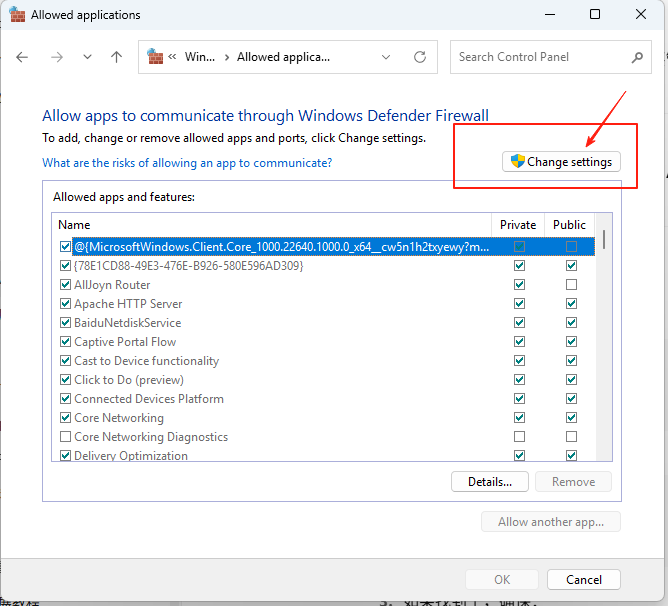668x606 pixels.
Task: Toggle Private checkbox for Core Networking Diagnostics
Action: (519, 437)
